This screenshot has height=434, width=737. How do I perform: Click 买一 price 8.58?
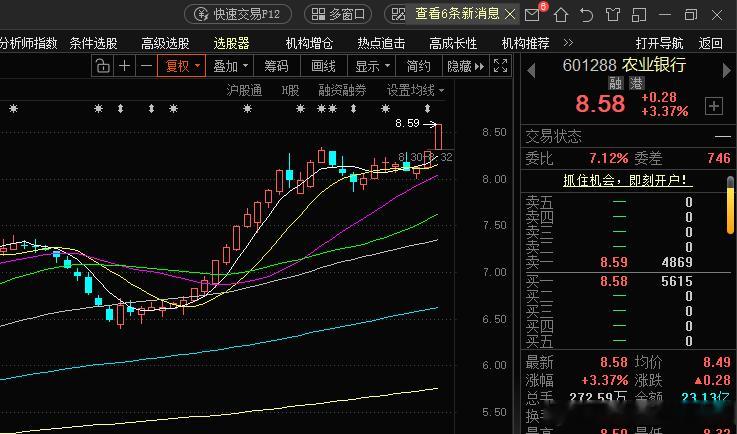(614, 281)
